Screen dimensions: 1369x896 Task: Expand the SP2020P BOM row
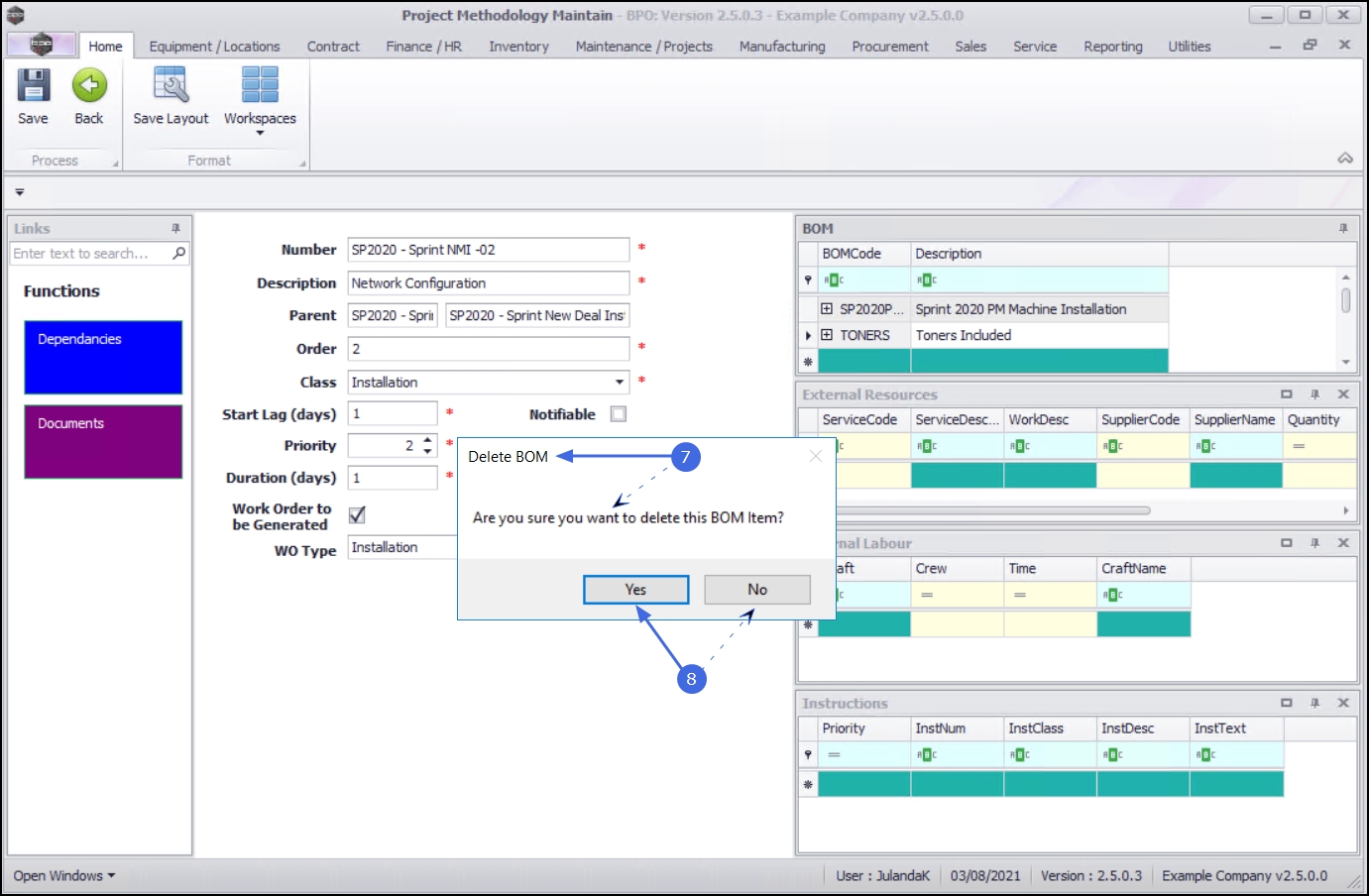pos(827,309)
